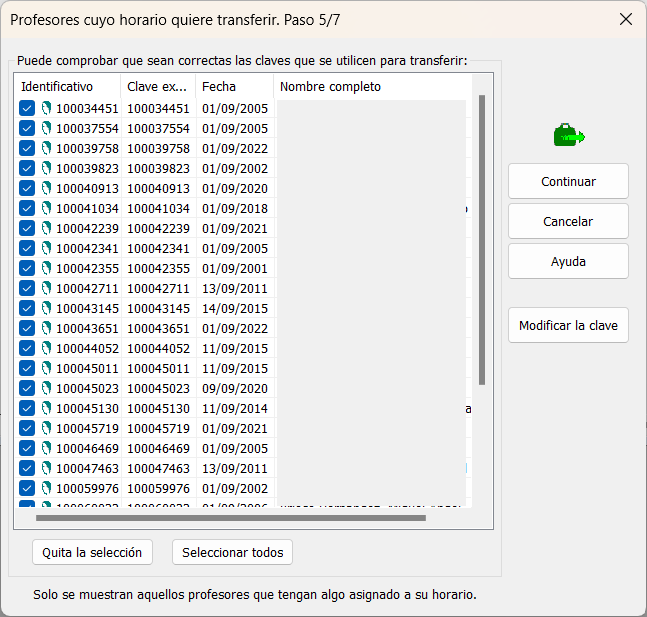Screen dimensions: 647x617
Task: Click external key cell 100039823
Action: [158, 168]
